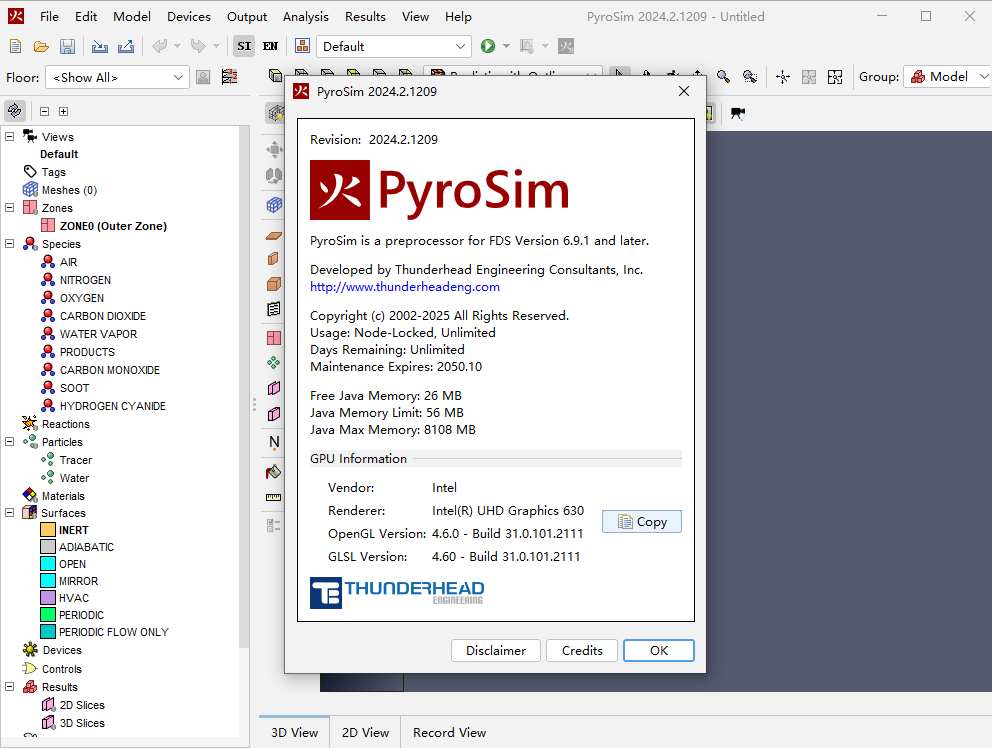Collapse the Particles tree node
The width and height of the screenshot is (992, 748).
[9, 442]
